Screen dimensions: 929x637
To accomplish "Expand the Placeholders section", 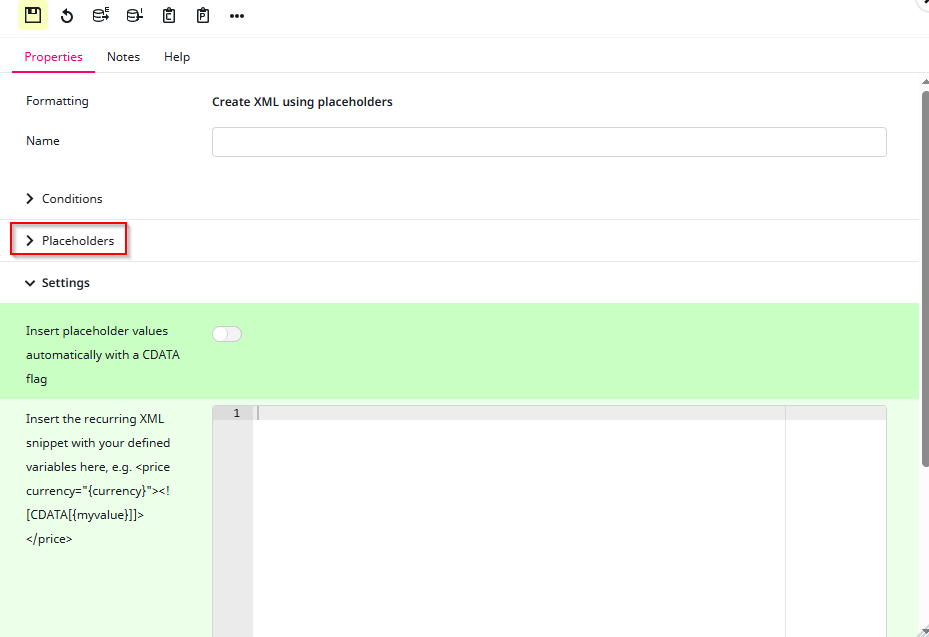I will point(77,241).
